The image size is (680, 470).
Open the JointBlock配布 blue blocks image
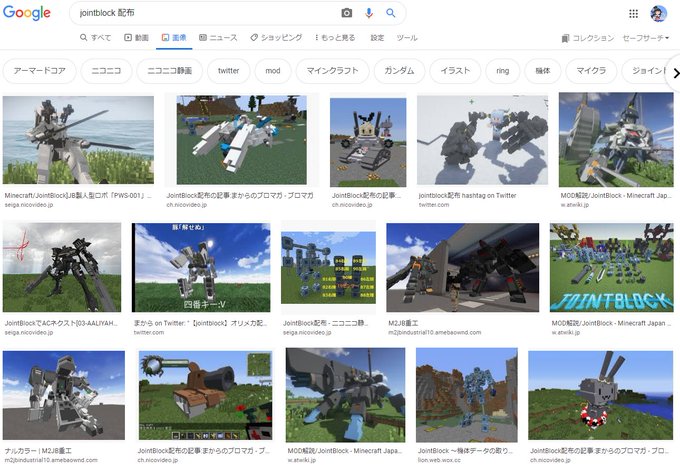click(x=328, y=268)
